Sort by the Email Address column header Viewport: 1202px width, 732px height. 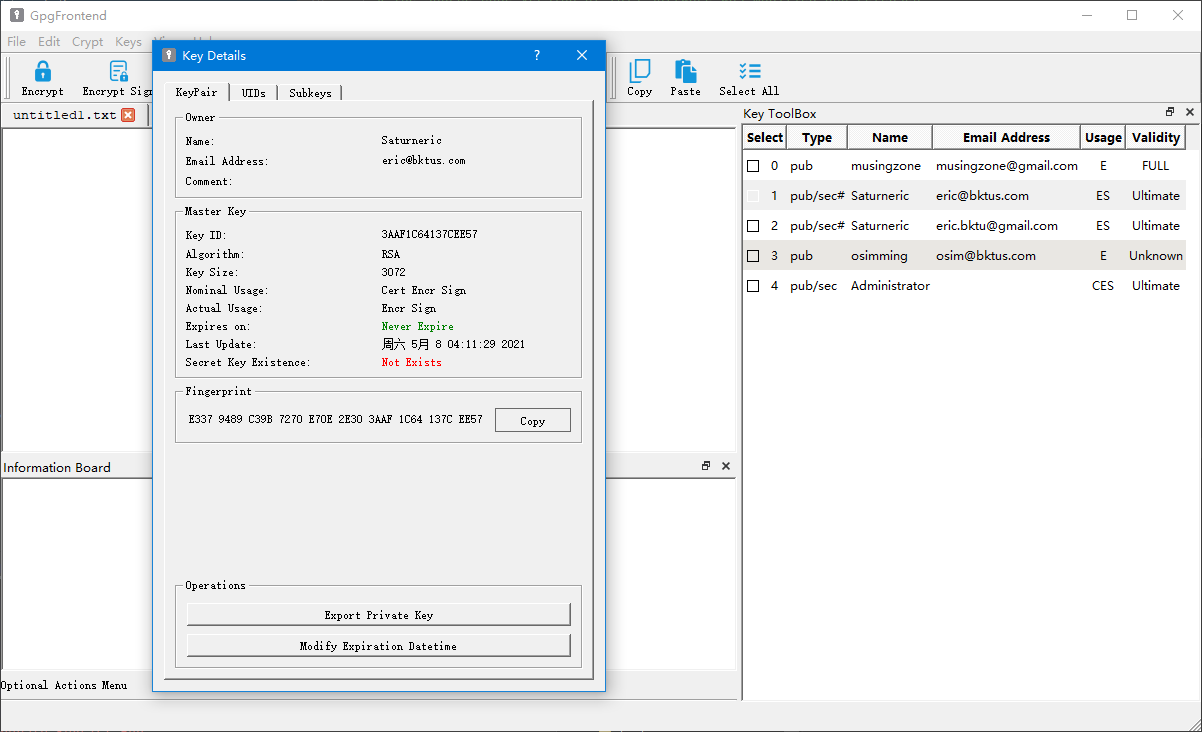coord(1006,137)
